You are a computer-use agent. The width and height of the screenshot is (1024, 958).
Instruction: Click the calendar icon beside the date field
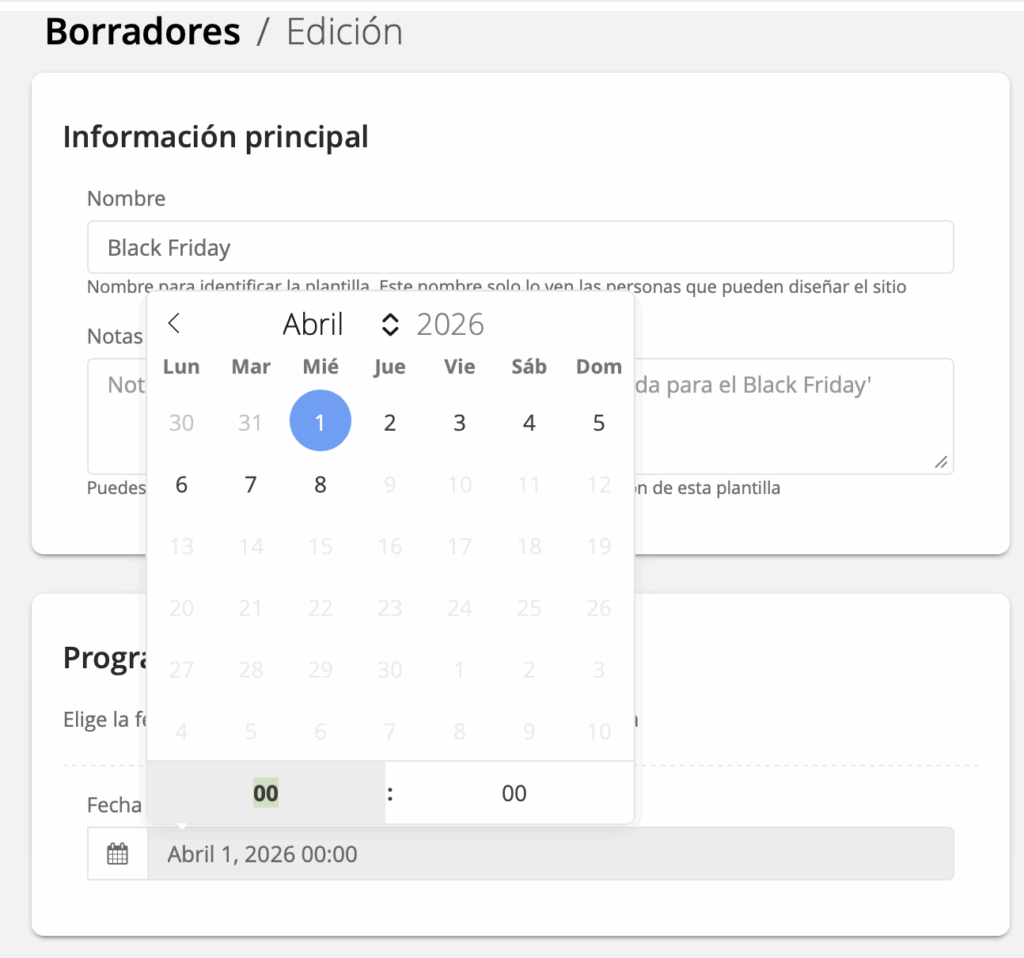click(x=118, y=854)
